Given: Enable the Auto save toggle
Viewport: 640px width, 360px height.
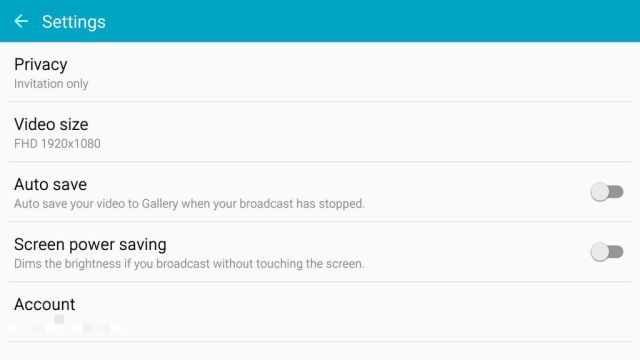Looking at the screenshot, I should (607, 192).
